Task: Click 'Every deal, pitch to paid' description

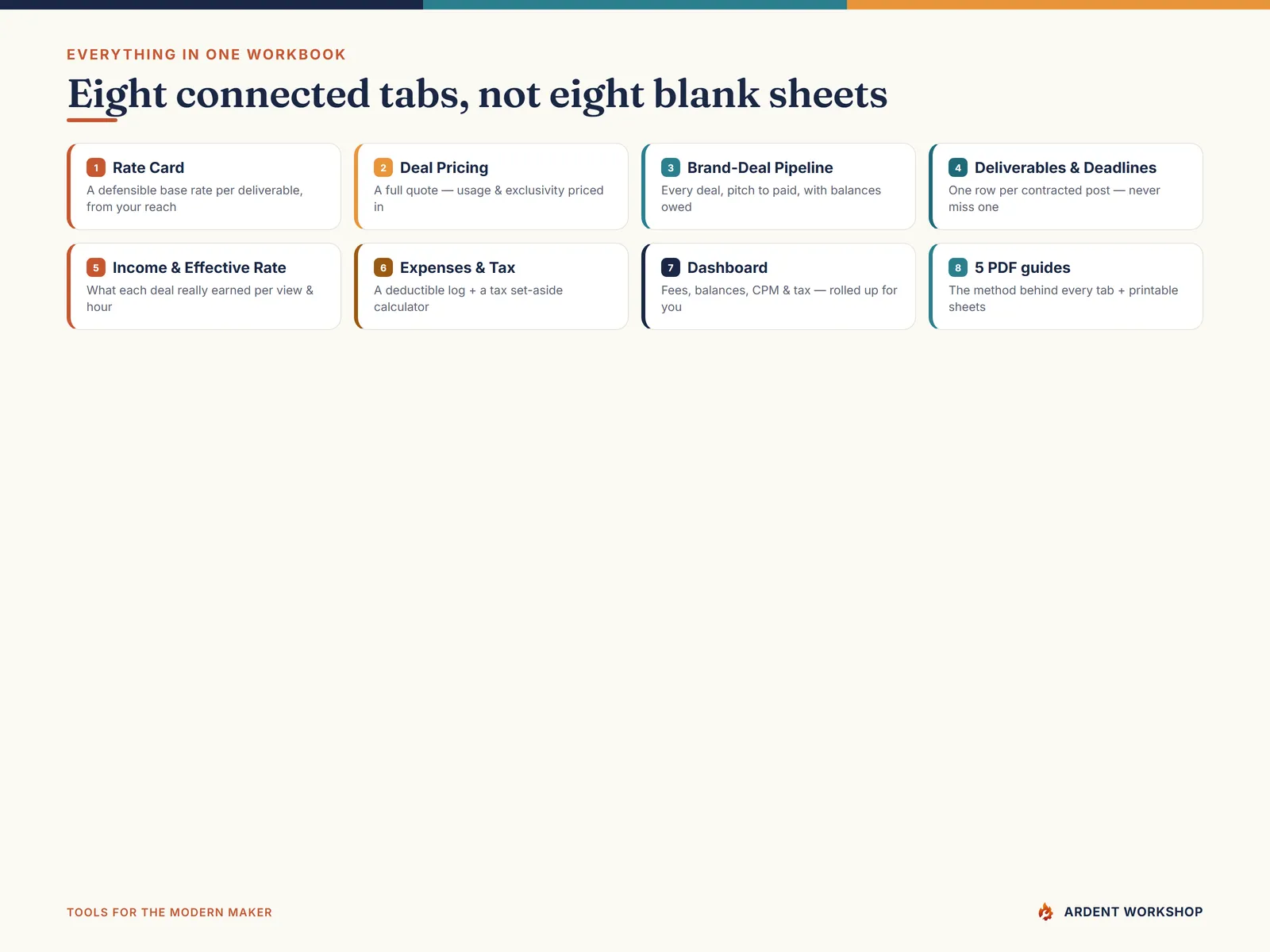Action: pos(771,198)
